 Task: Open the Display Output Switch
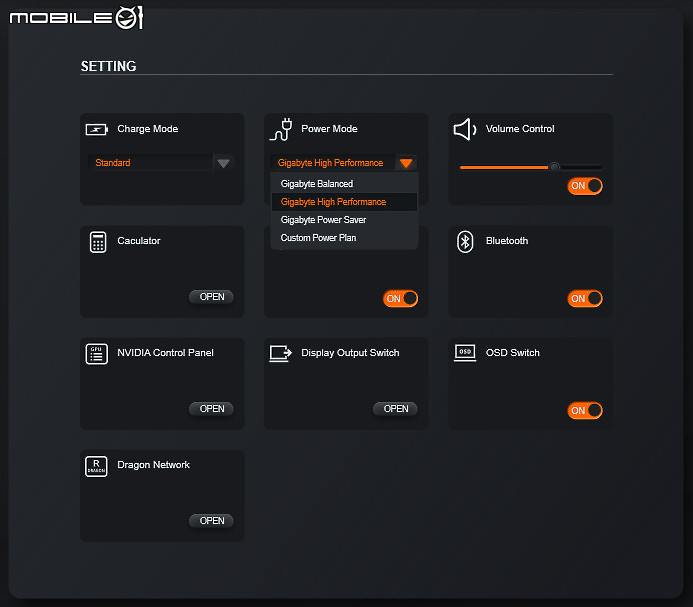tap(395, 408)
